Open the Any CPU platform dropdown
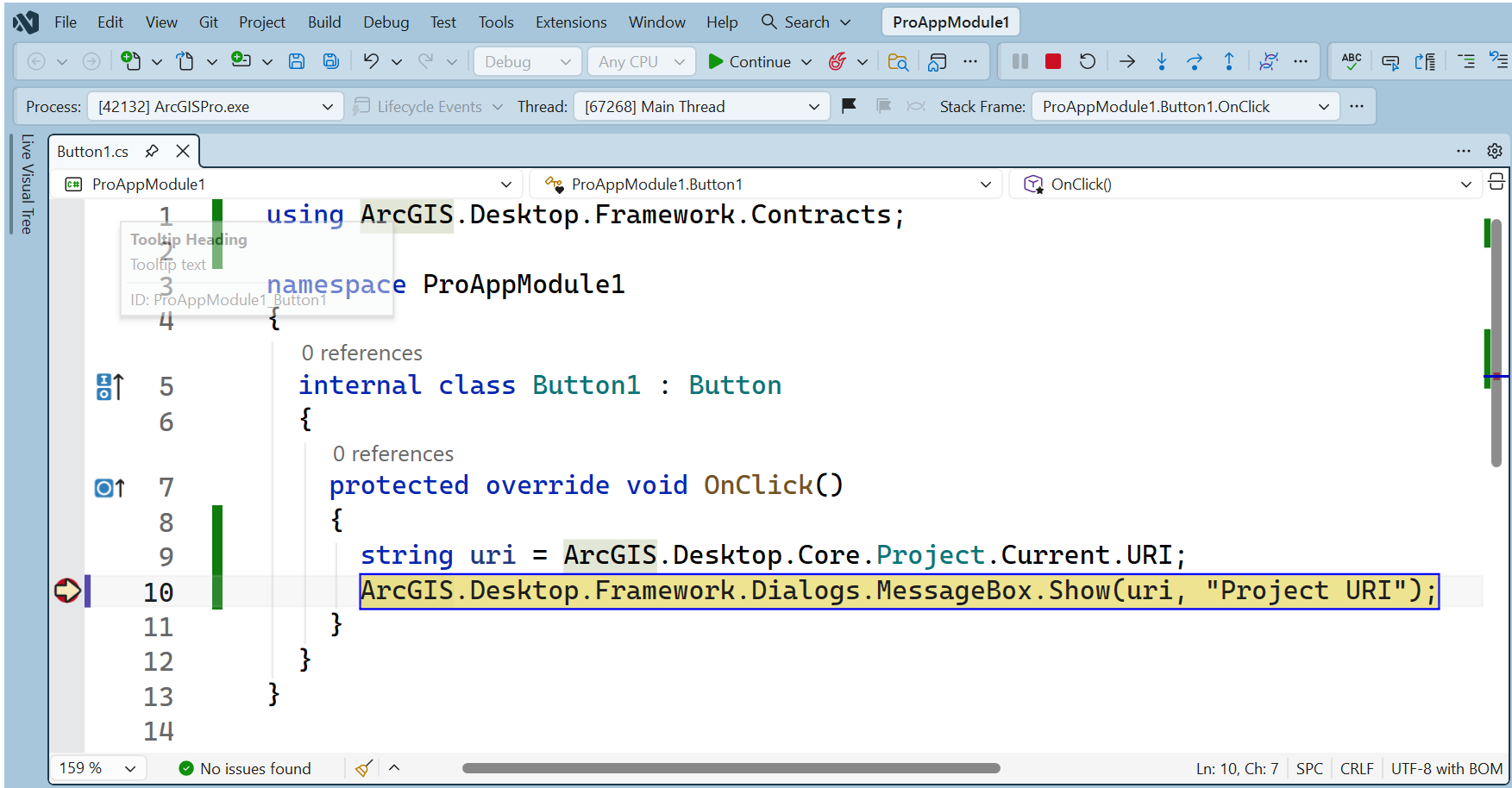The height and width of the screenshot is (788, 1512). click(642, 61)
